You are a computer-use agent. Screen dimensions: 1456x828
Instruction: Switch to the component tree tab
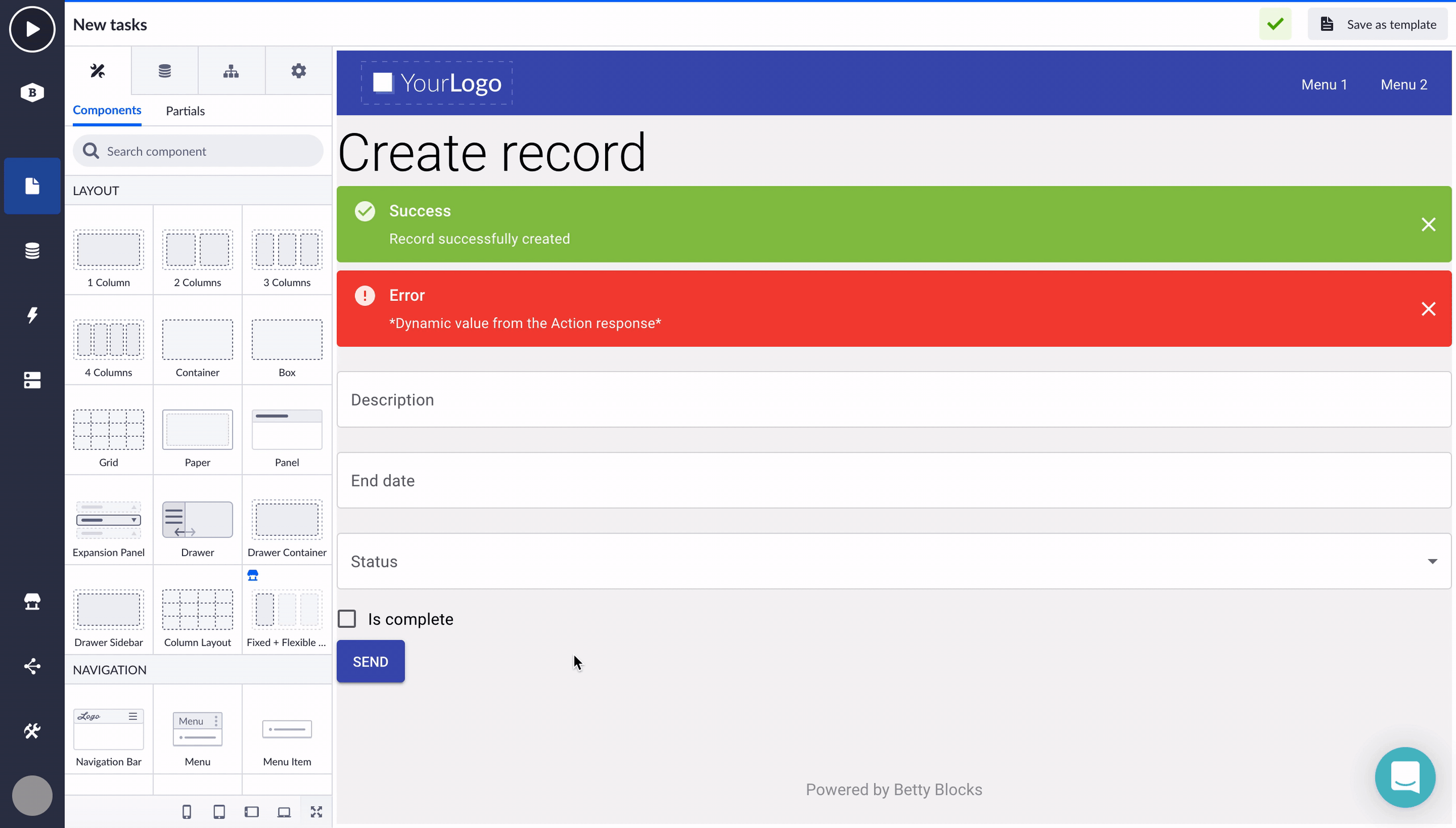pyautogui.click(x=231, y=71)
